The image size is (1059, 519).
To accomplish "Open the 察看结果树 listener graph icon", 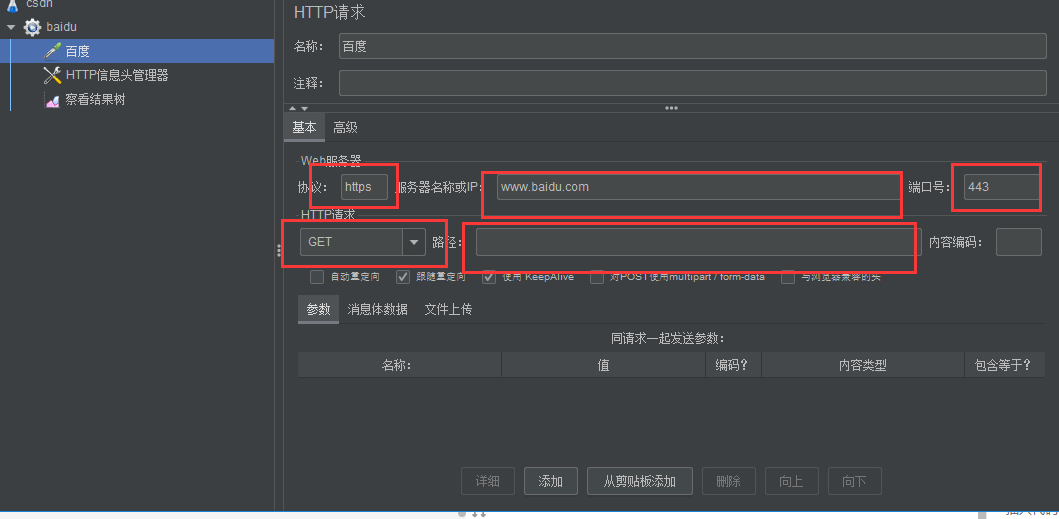I will (52, 100).
